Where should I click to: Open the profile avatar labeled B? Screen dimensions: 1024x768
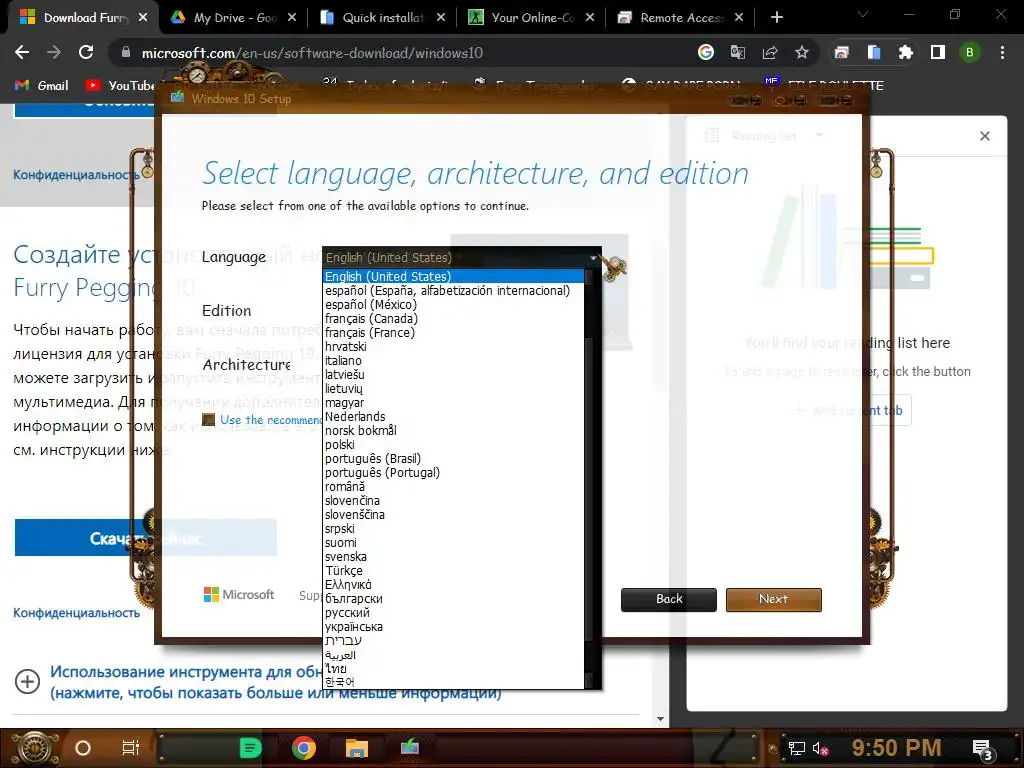click(970, 52)
